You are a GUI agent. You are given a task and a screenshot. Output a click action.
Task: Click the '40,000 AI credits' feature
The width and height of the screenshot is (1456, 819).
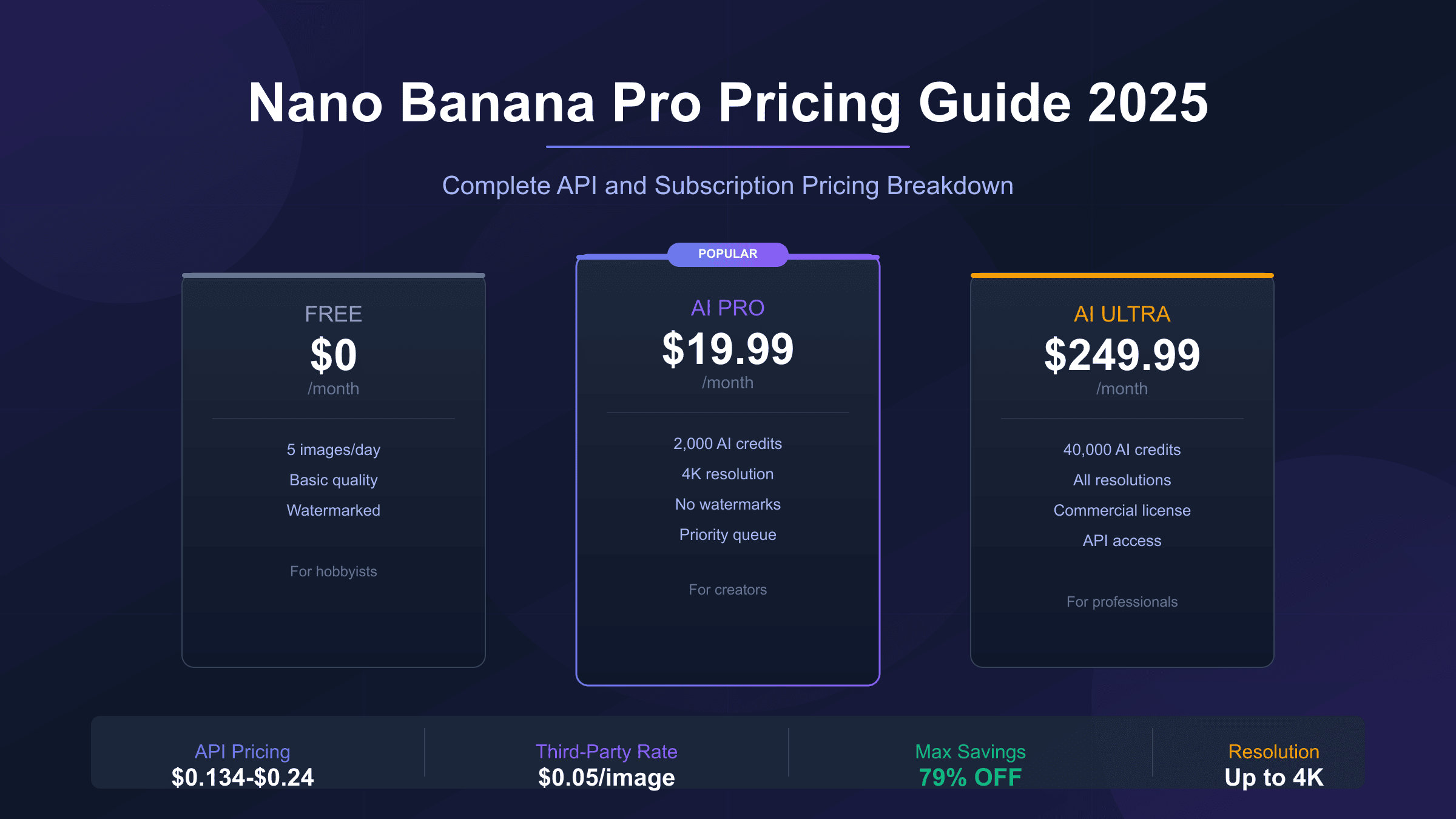point(1122,450)
